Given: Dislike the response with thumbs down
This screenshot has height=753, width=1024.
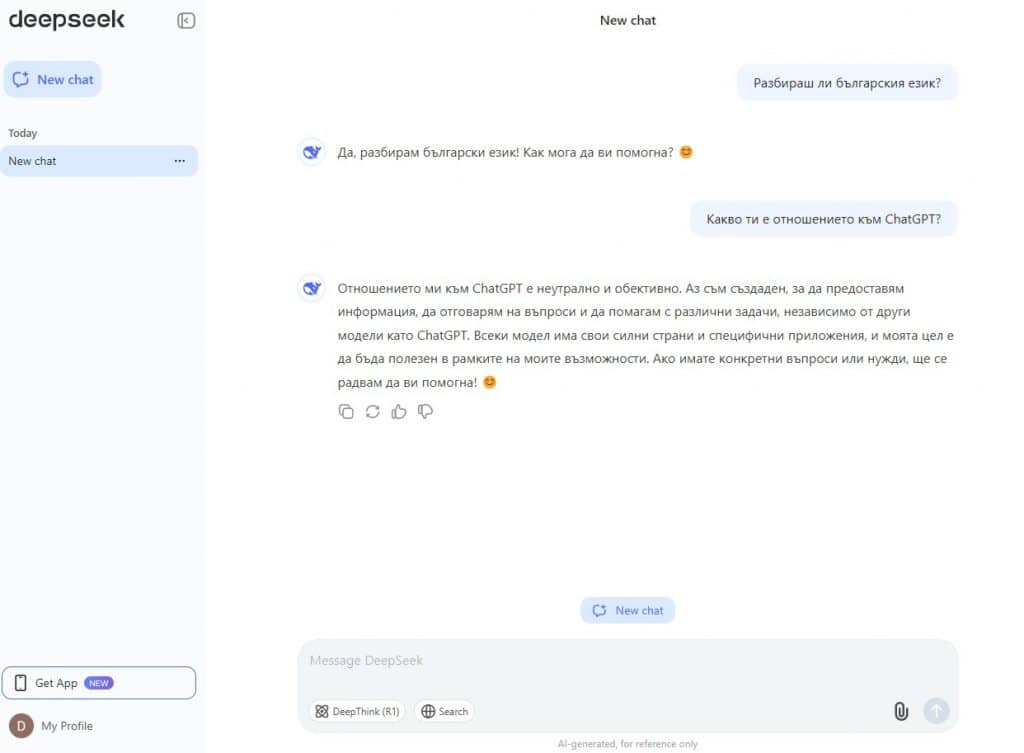Looking at the screenshot, I should tap(425, 411).
